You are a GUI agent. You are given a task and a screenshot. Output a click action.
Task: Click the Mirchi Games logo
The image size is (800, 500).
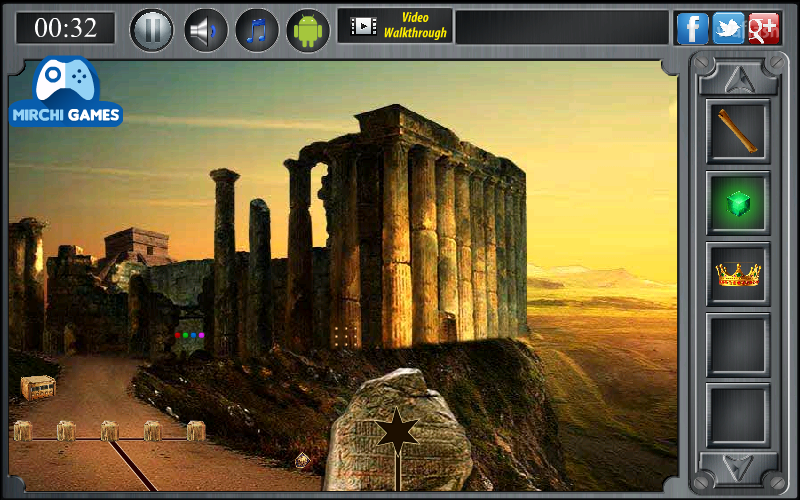click(66, 91)
